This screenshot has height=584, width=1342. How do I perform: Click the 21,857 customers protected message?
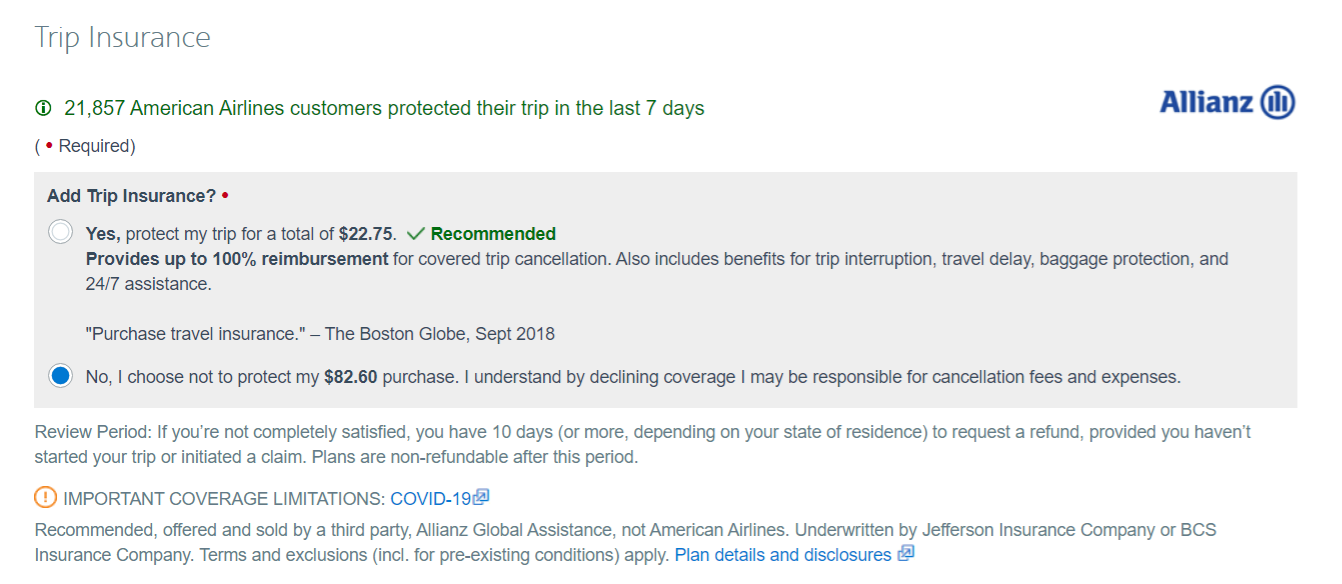(x=384, y=108)
